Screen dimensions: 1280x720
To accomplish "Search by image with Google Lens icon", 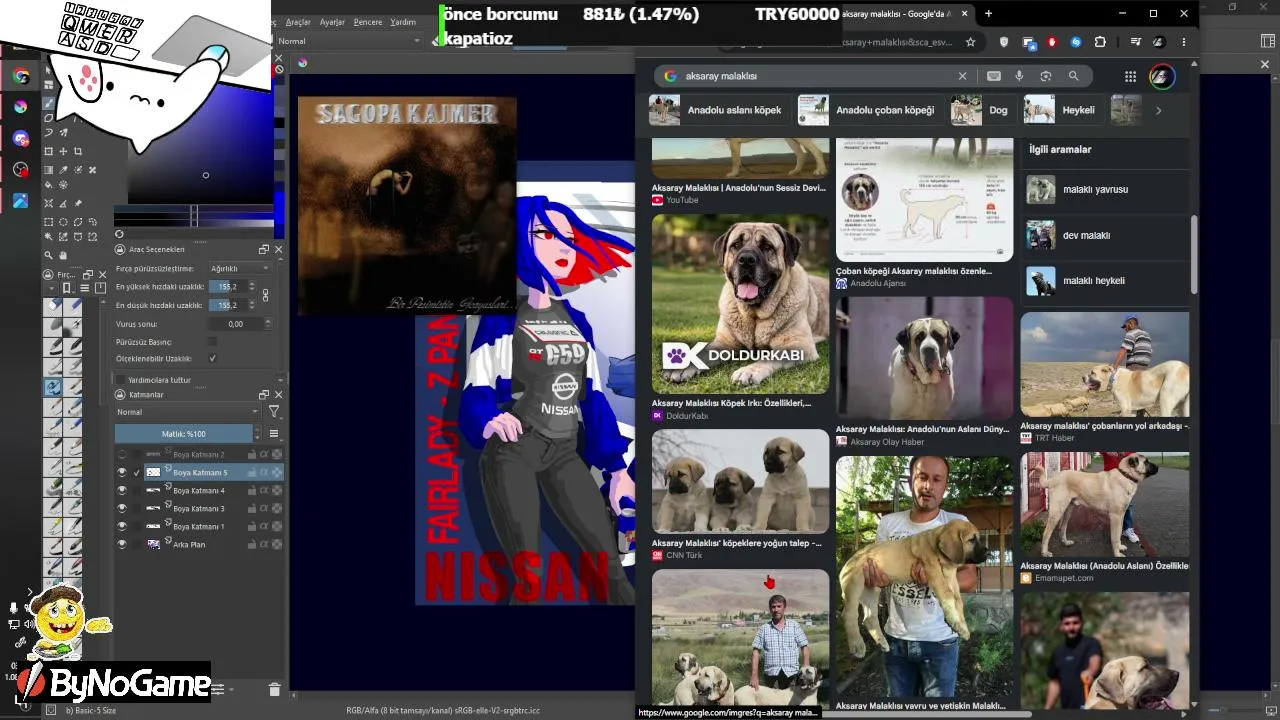I will pyautogui.click(x=1046, y=76).
